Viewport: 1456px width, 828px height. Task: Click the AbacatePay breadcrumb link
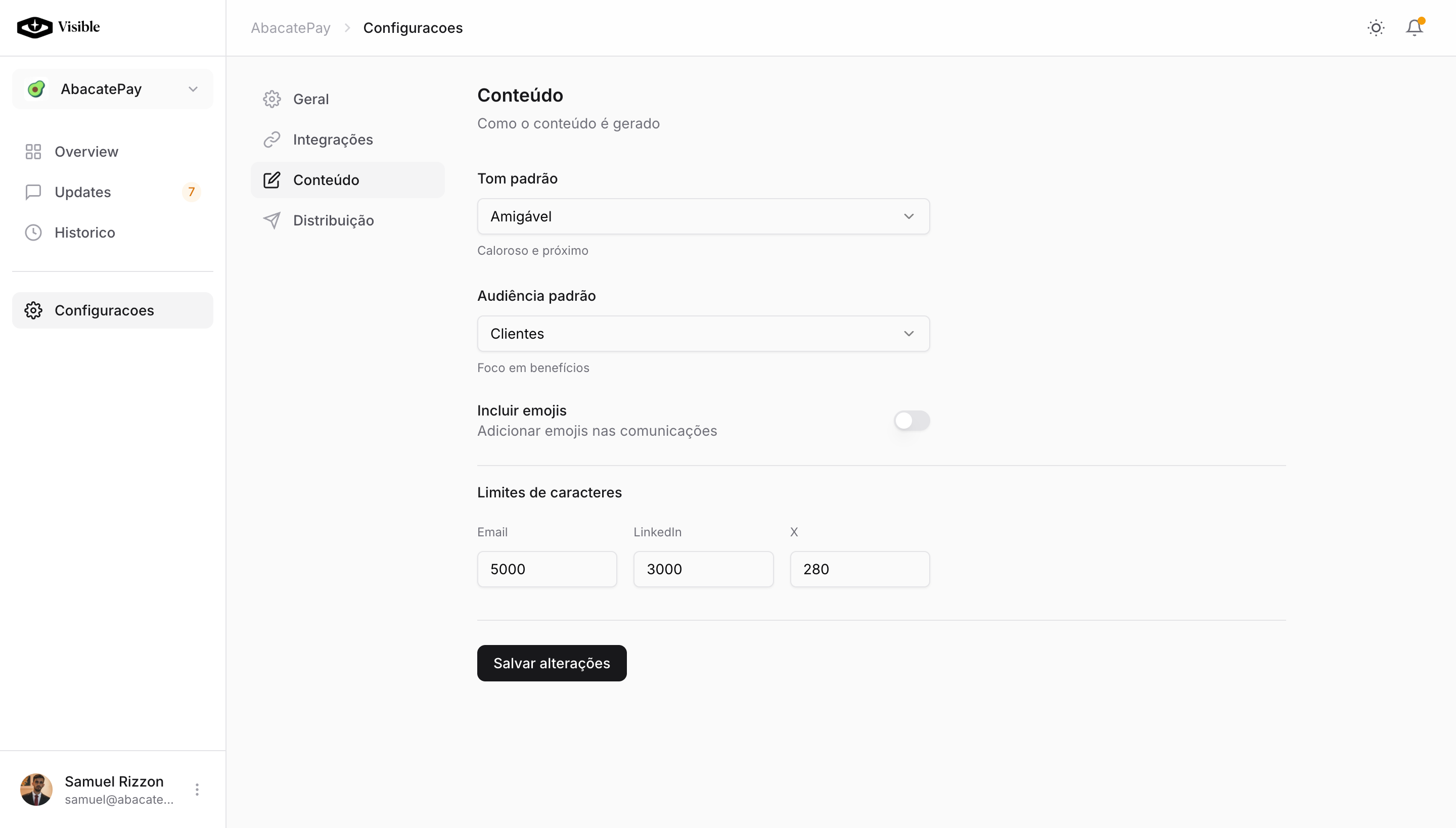click(290, 28)
